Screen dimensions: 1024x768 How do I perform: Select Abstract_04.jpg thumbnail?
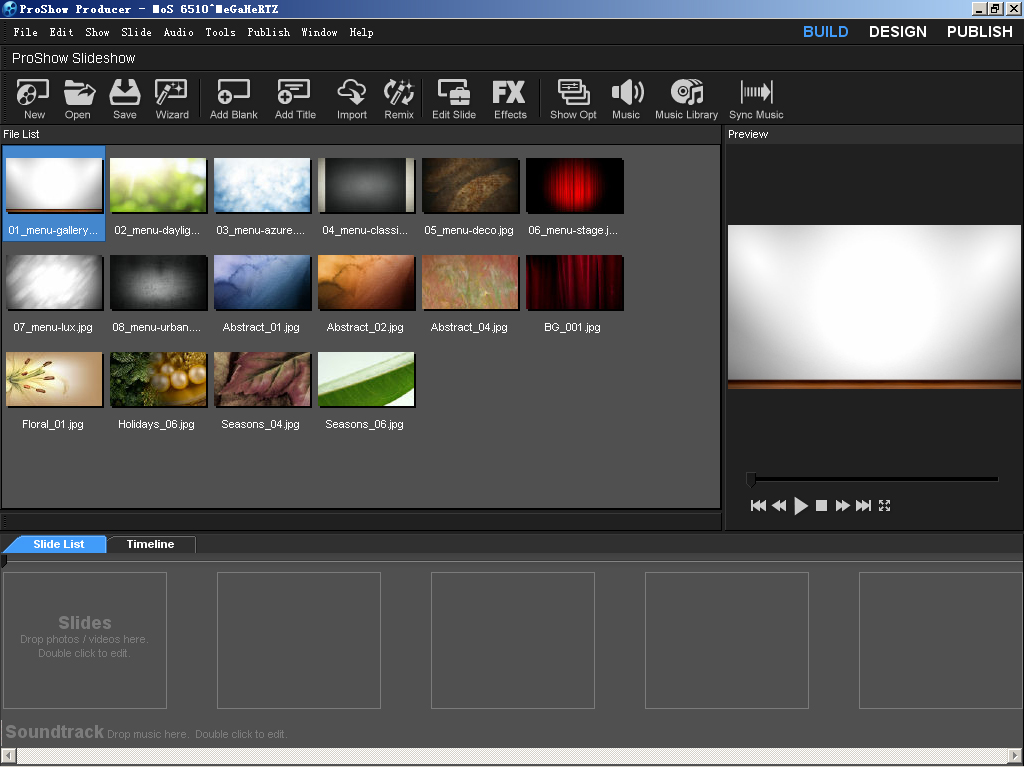pyautogui.click(x=470, y=283)
